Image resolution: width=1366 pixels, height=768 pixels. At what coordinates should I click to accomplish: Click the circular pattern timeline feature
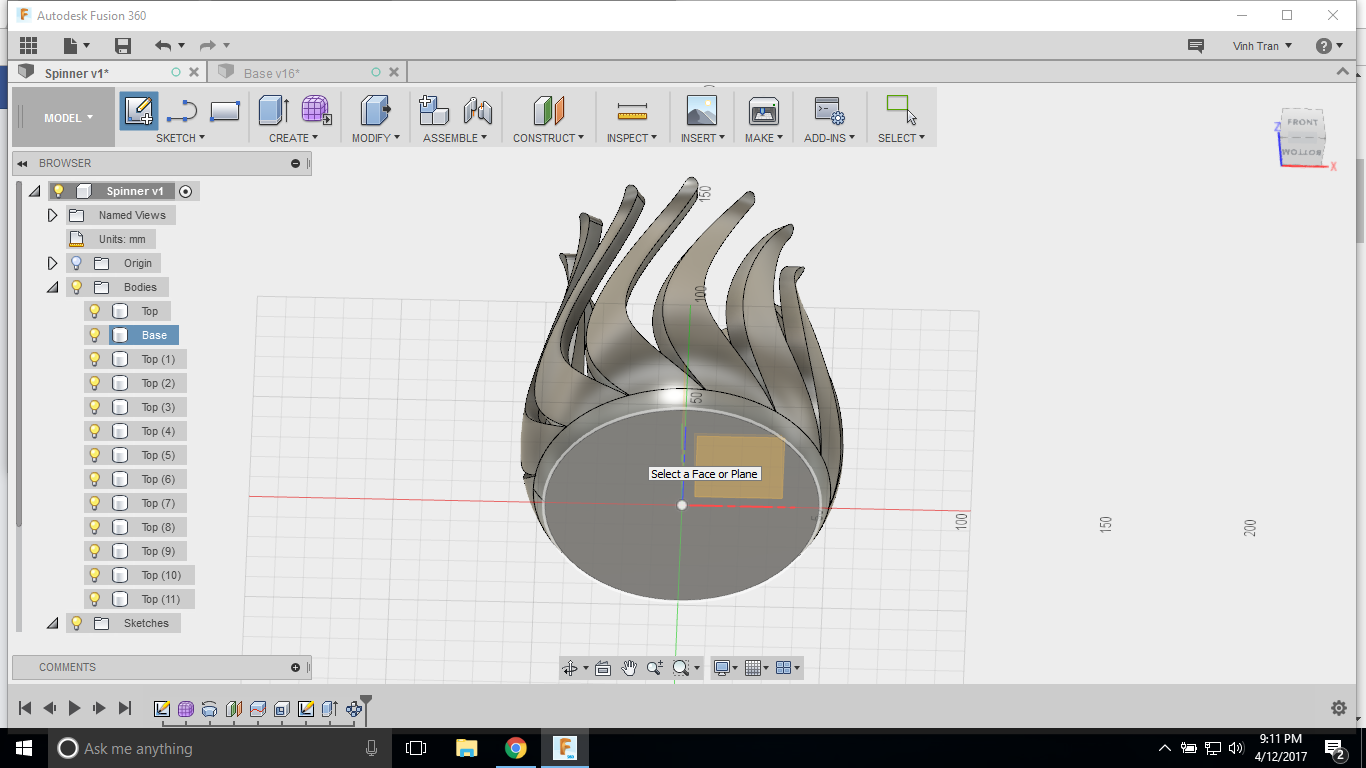click(354, 709)
